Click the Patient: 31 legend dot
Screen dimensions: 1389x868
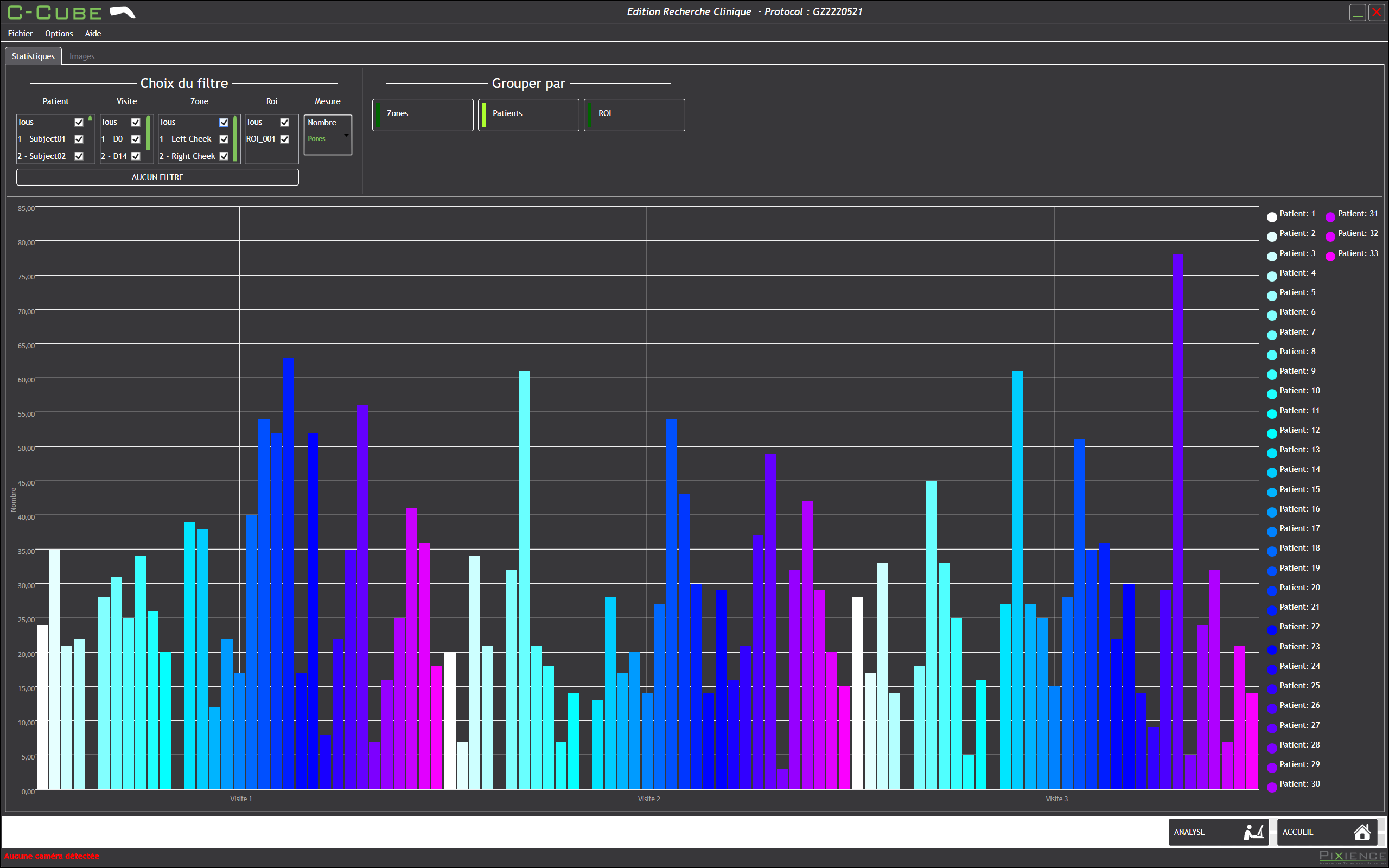pyautogui.click(x=1330, y=217)
